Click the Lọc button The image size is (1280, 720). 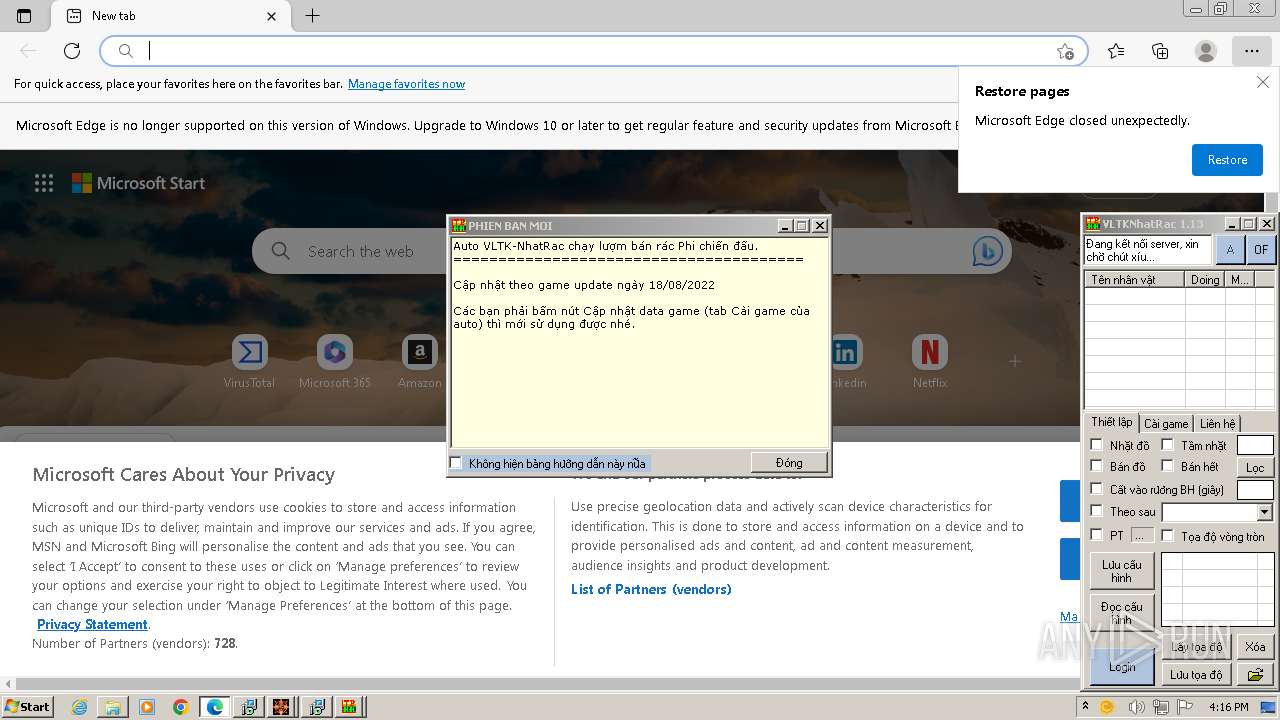[x=1255, y=468]
